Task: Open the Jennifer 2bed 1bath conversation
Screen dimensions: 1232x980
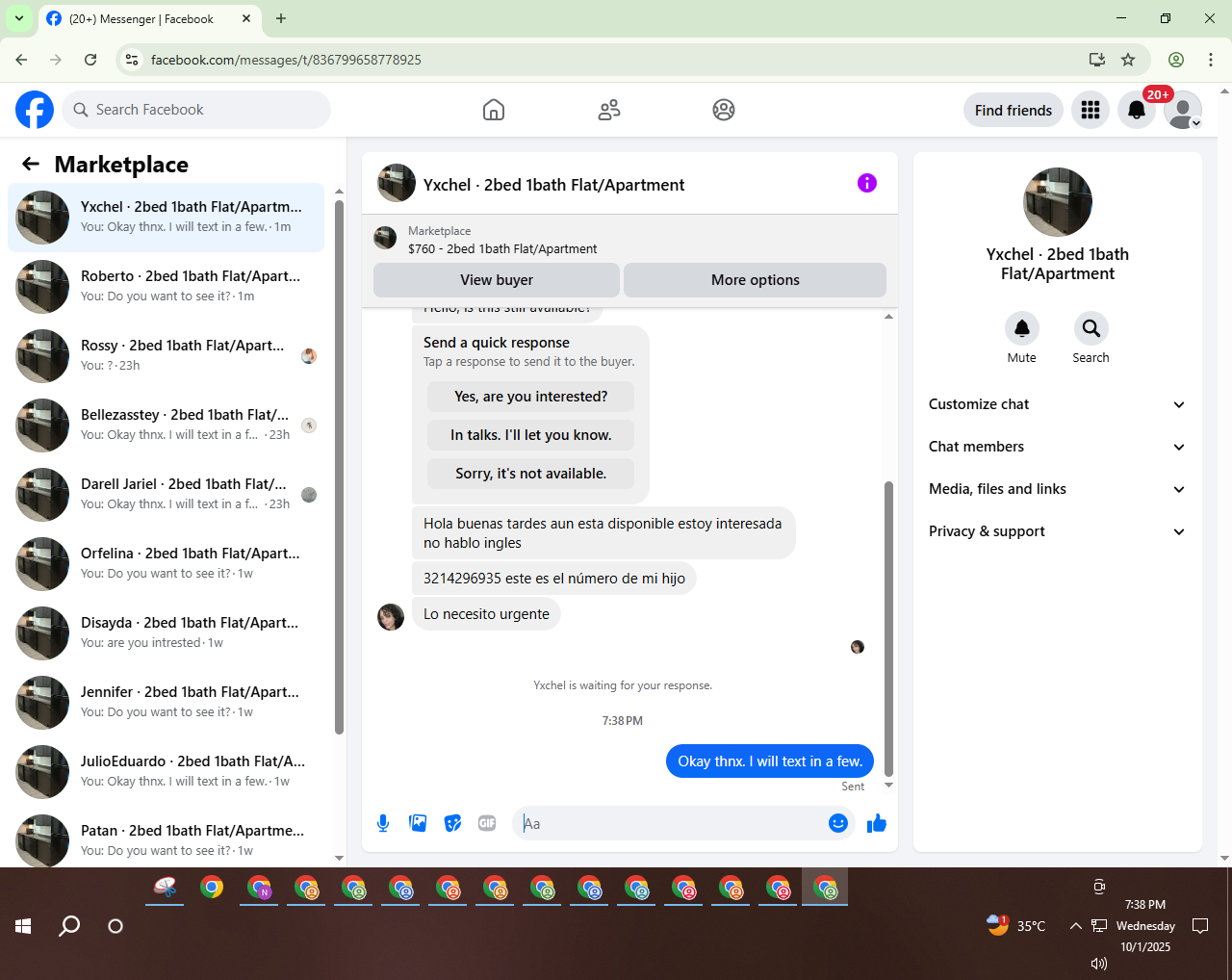Action: coord(166,703)
